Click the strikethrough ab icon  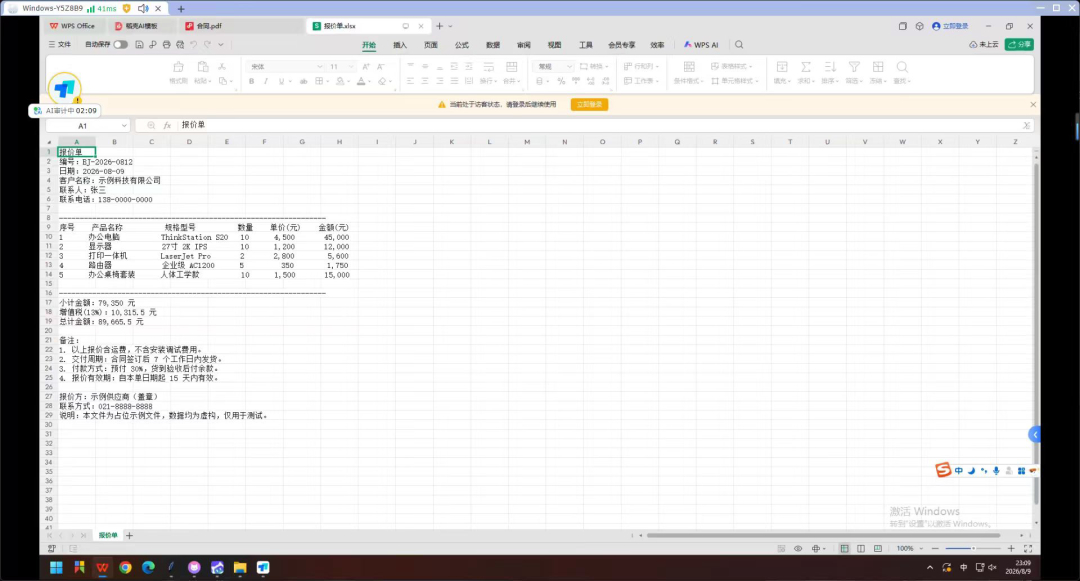(x=303, y=81)
